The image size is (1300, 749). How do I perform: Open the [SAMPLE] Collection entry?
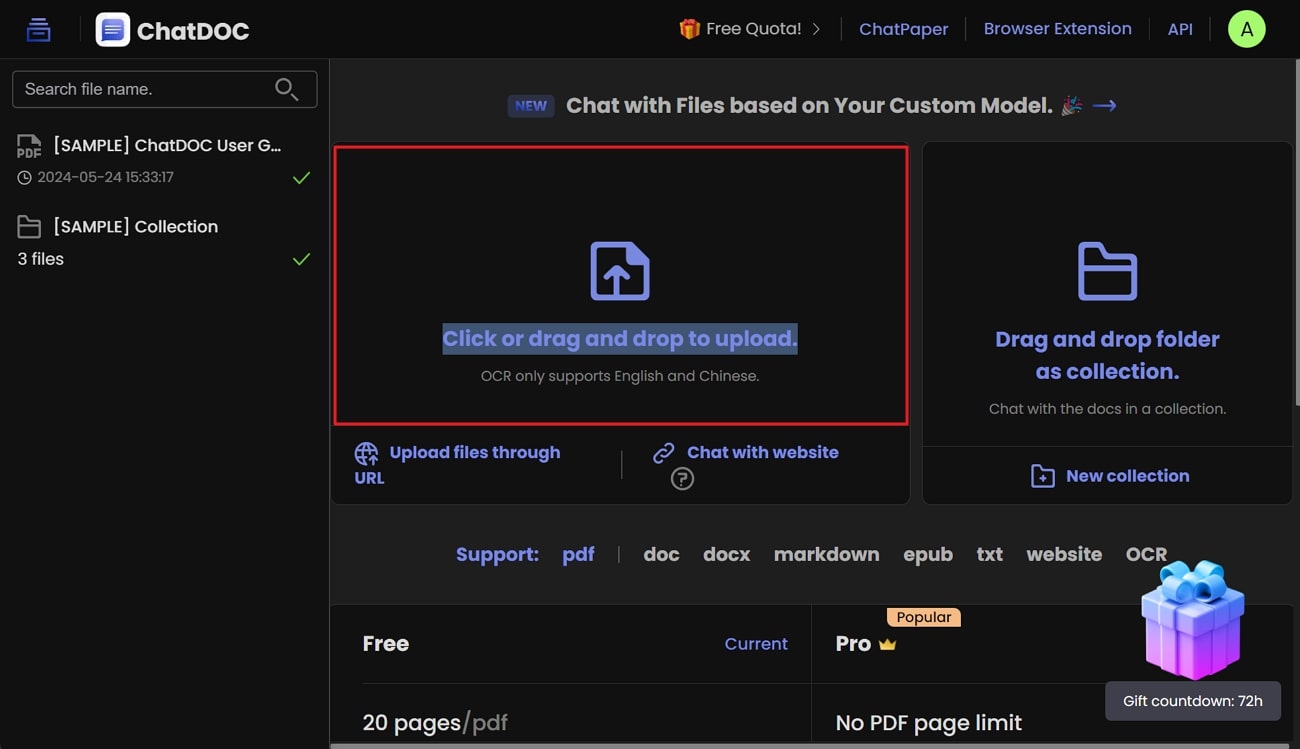135,227
